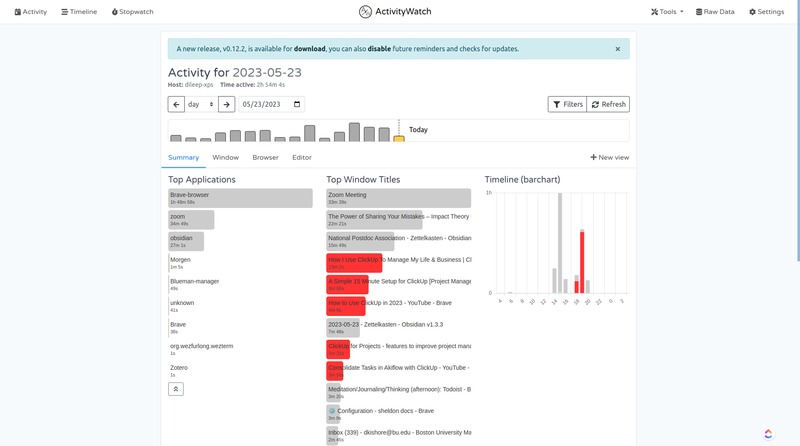Click the tallest gray bar in Timeline barchart
800x446 pixels.
point(560,243)
